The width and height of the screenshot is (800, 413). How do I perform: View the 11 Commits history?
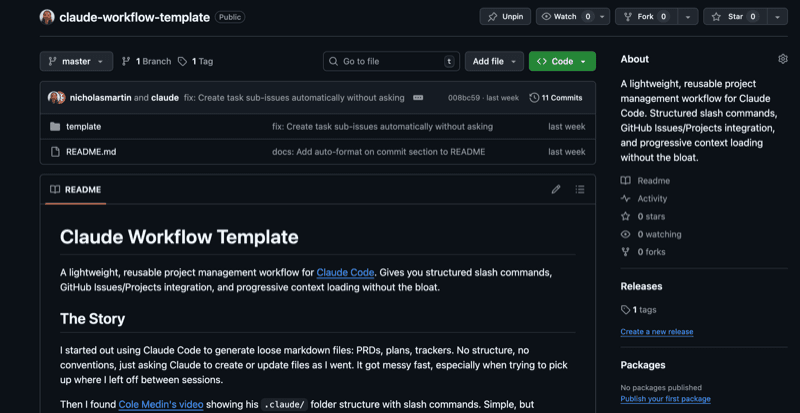555,98
